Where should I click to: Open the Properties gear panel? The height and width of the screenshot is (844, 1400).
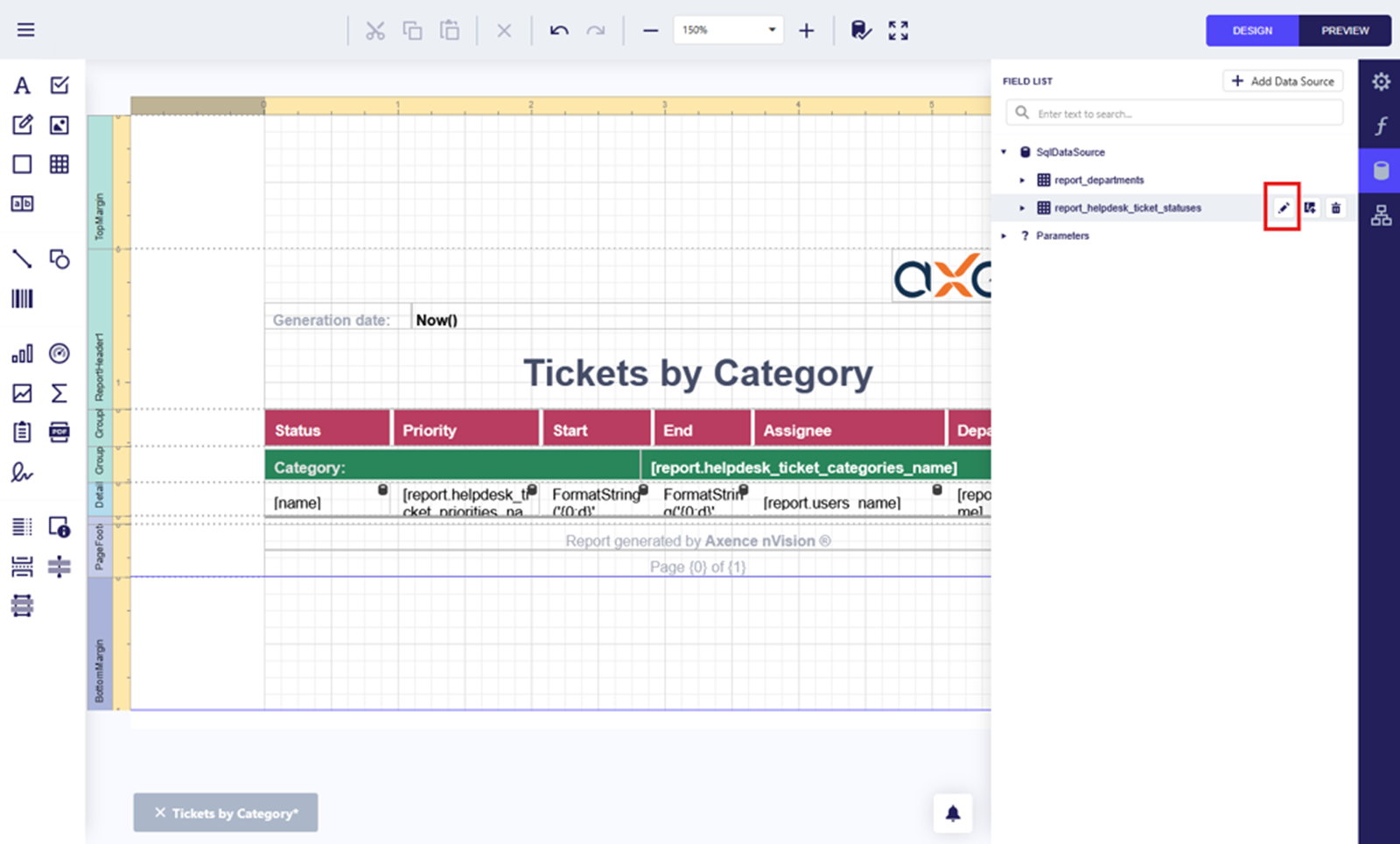coord(1381,81)
